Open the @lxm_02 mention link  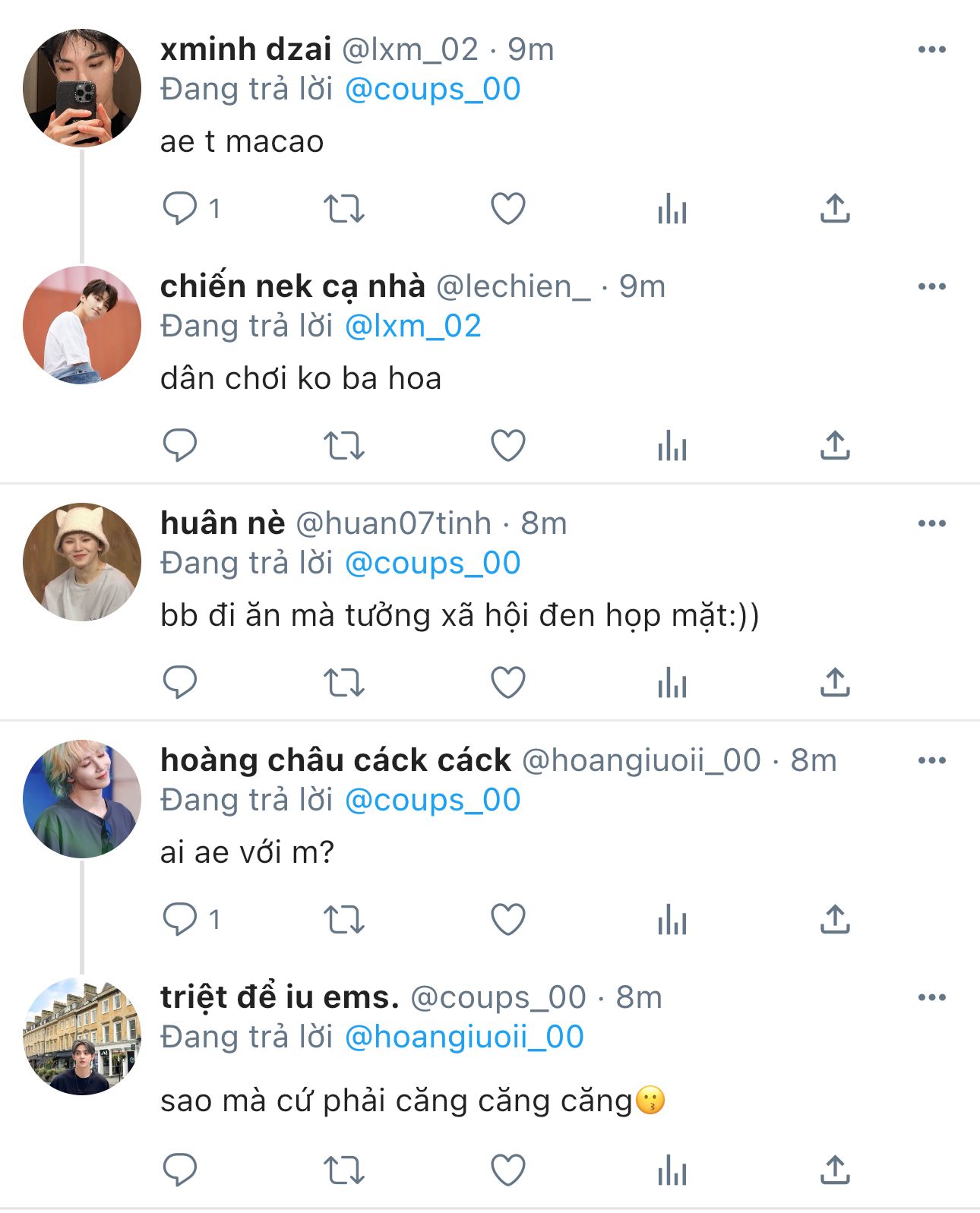pyautogui.click(x=413, y=327)
